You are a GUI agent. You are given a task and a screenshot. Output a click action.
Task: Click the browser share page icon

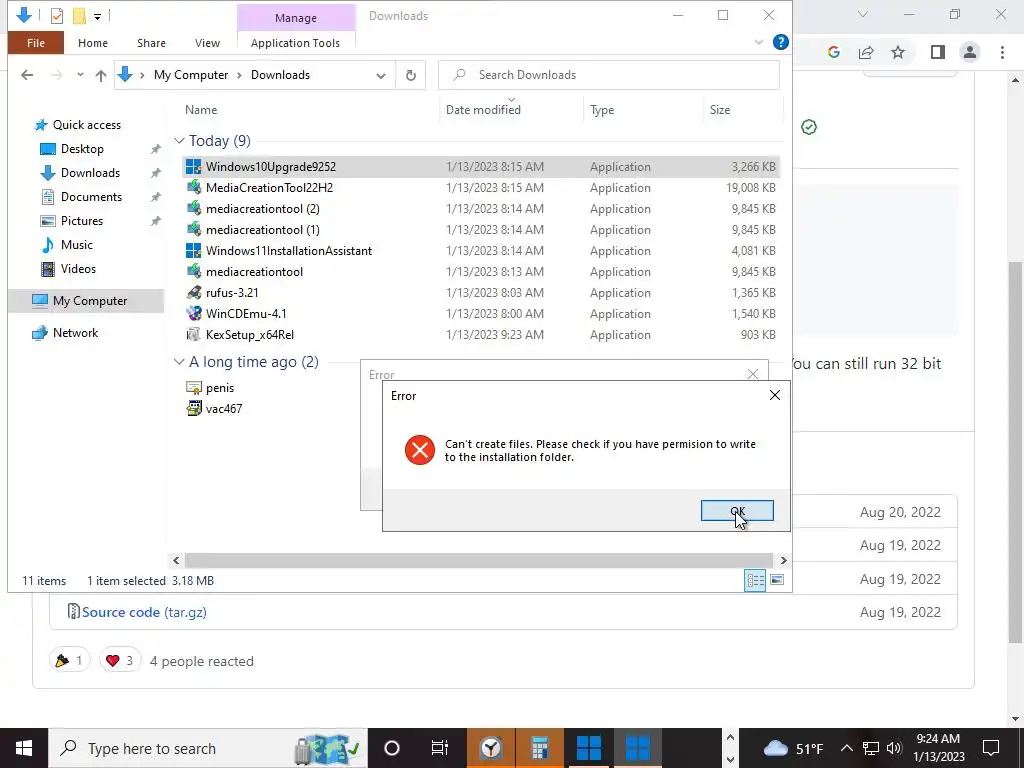point(866,52)
